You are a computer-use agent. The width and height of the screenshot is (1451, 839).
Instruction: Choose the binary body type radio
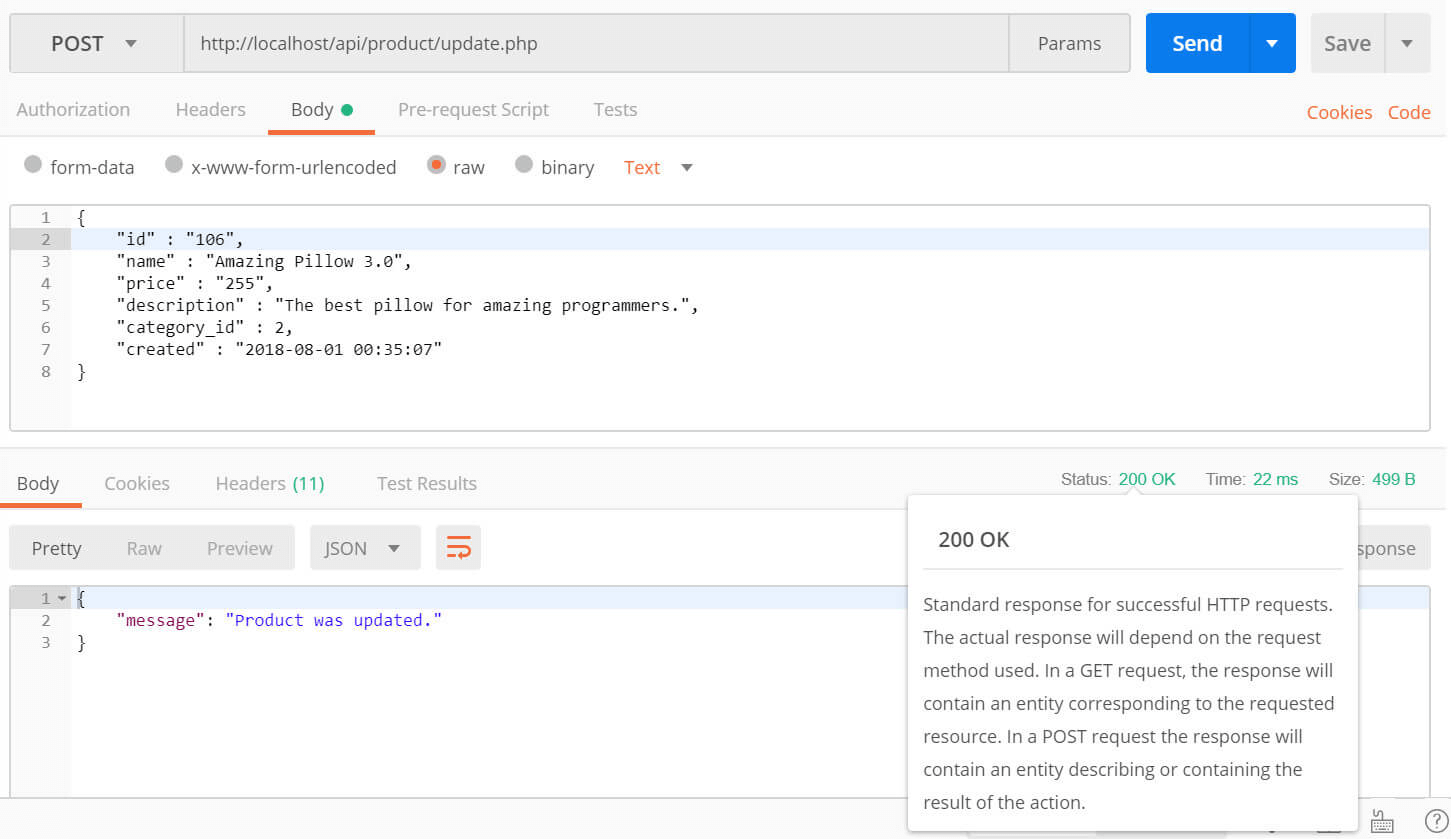pyautogui.click(x=524, y=165)
